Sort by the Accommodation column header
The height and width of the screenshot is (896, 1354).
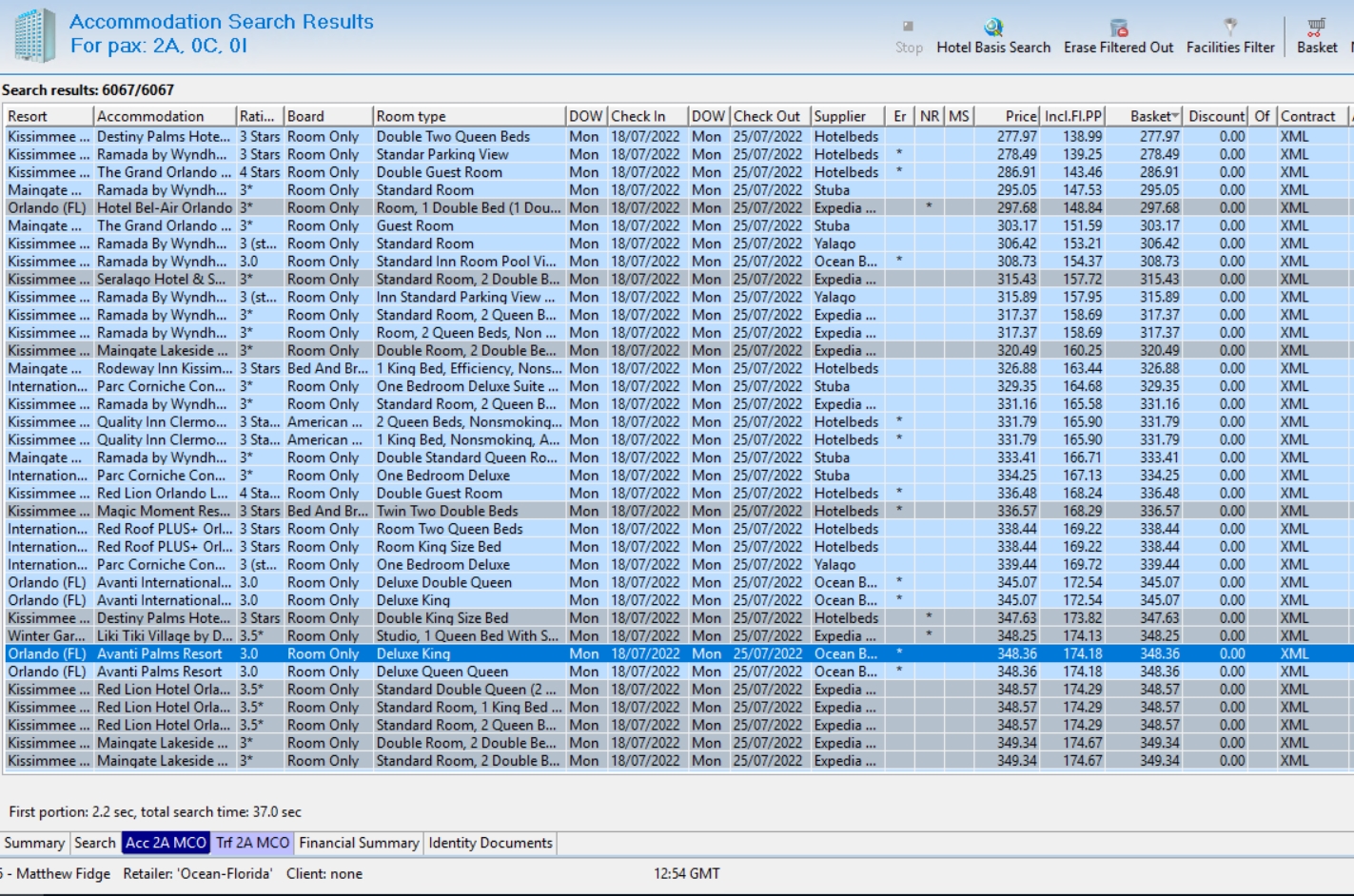165,116
